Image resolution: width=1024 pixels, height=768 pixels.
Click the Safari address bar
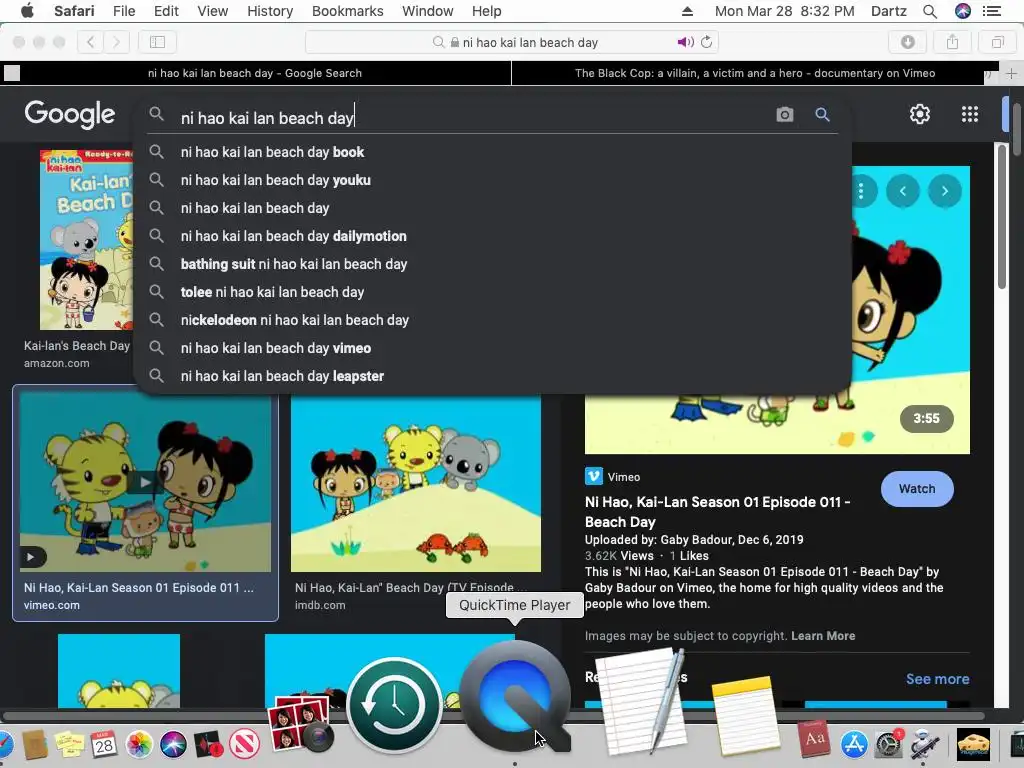(x=513, y=42)
